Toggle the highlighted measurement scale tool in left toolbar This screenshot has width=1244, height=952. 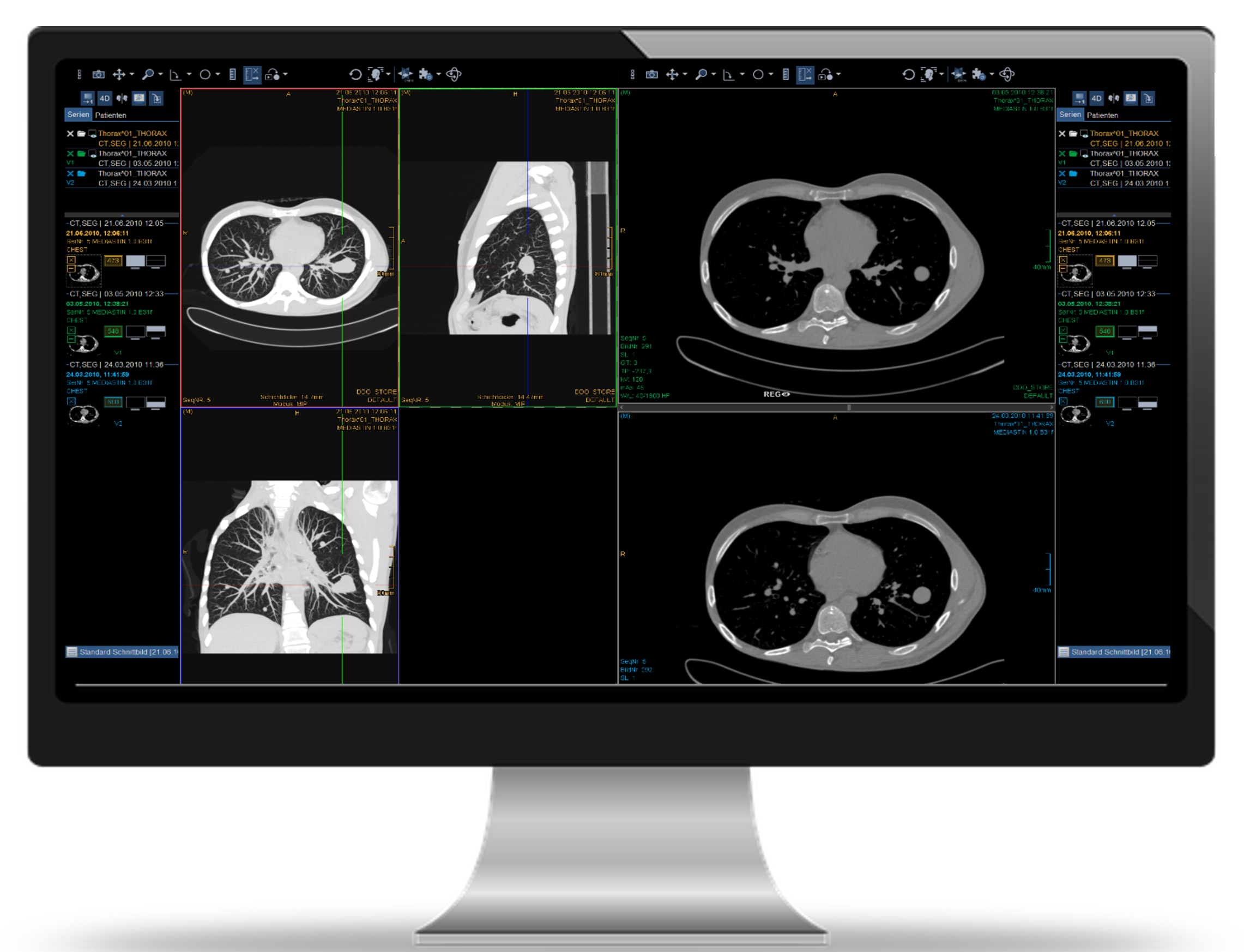tap(251, 74)
